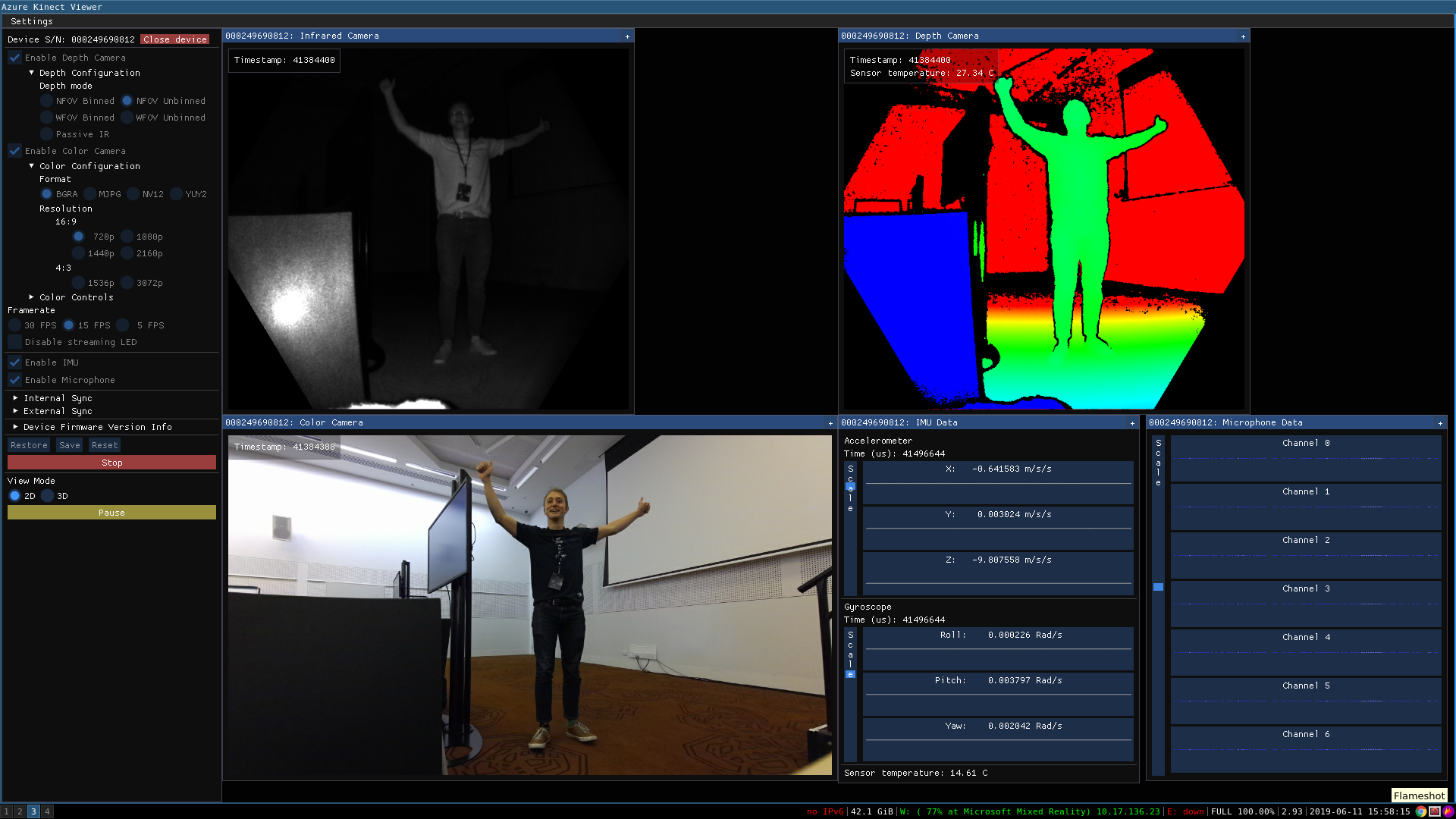Collapse the Depth Configuration tree

pos(31,73)
